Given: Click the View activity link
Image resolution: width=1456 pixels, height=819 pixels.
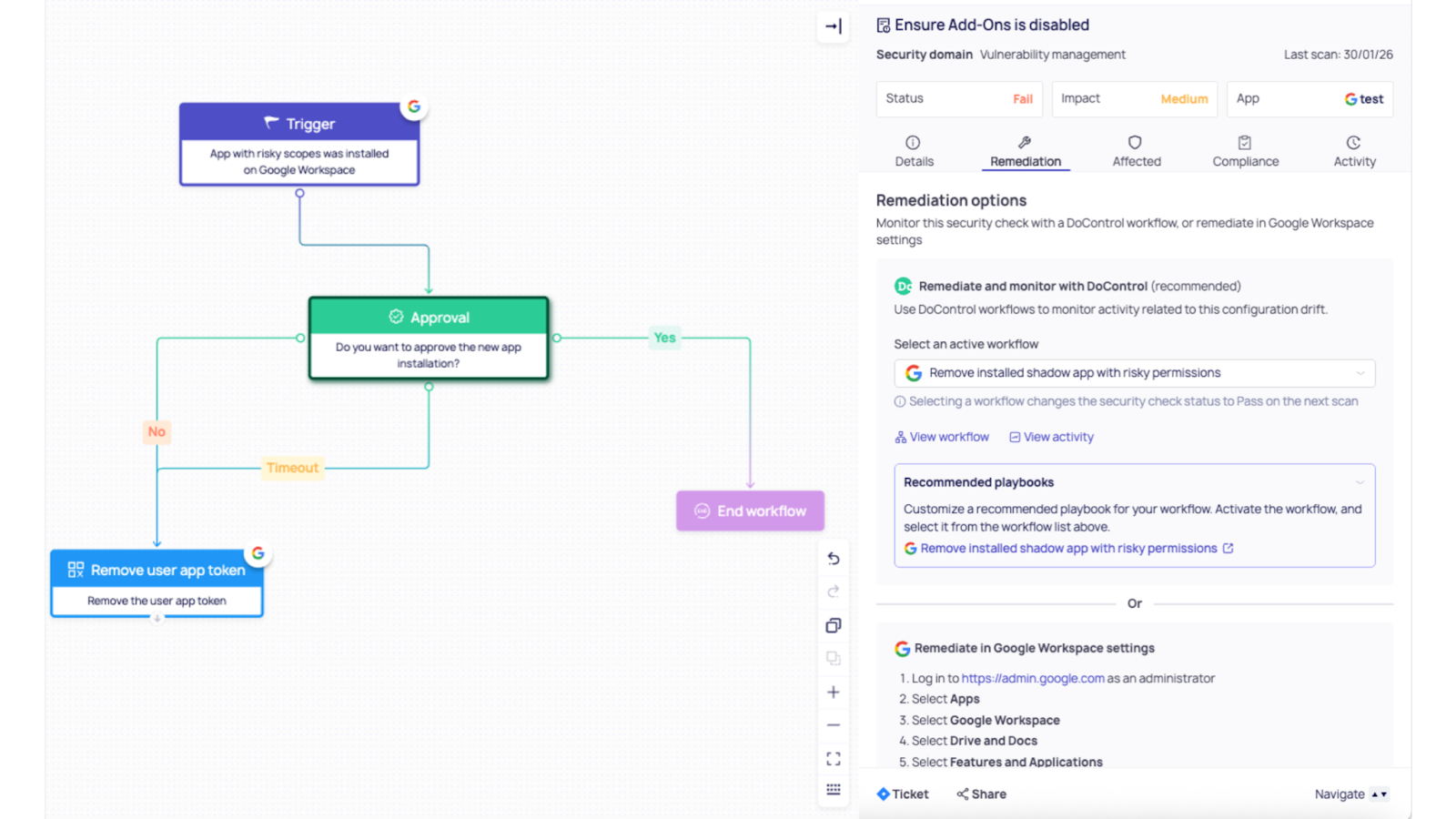Looking at the screenshot, I should 1051,437.
